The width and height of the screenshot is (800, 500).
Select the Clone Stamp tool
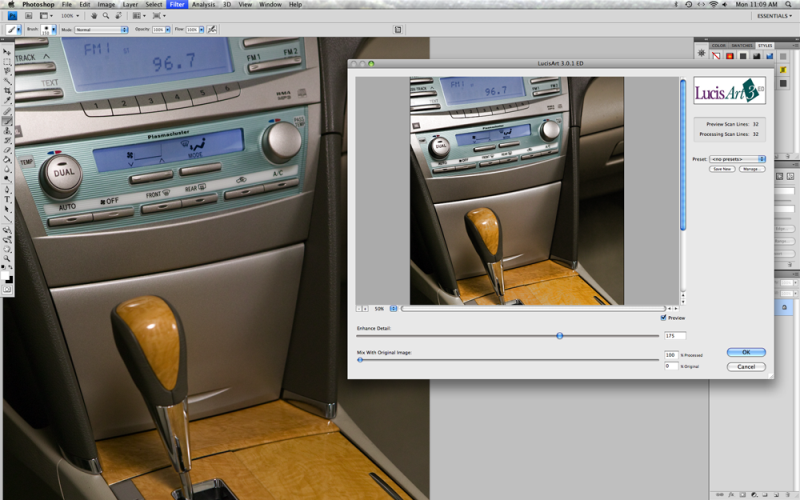point(7,131)
